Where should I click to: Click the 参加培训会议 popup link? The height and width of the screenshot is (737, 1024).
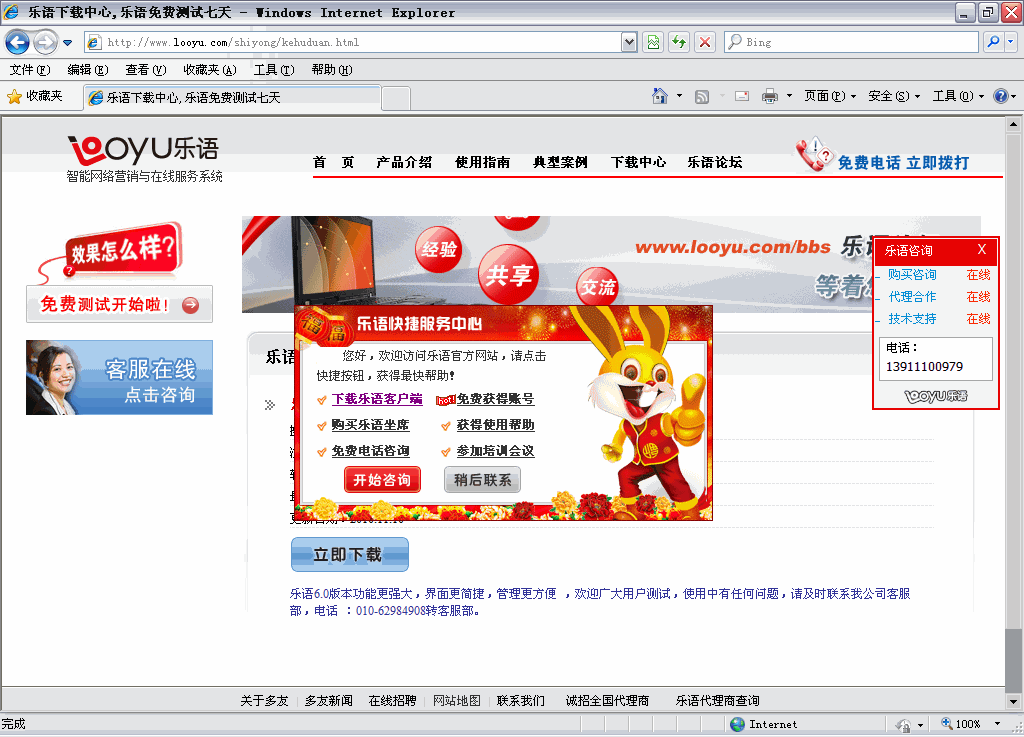(495, 451)
